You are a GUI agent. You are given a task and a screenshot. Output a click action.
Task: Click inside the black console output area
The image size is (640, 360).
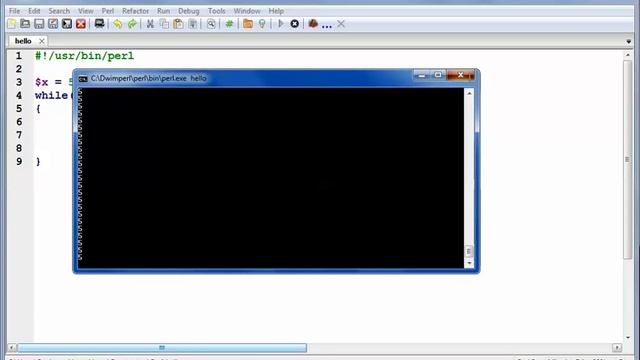click(x=271, y=178)
